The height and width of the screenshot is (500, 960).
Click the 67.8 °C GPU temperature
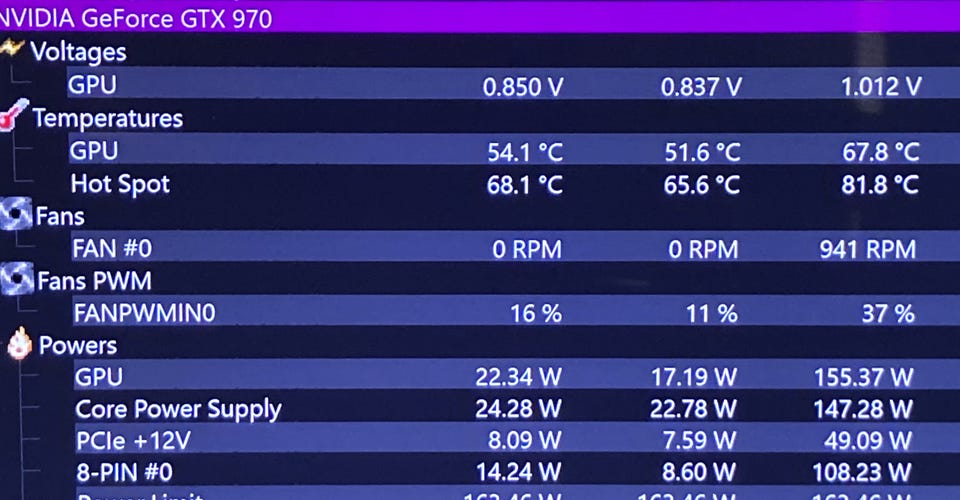pyautogui.click(x=881, y=151)
